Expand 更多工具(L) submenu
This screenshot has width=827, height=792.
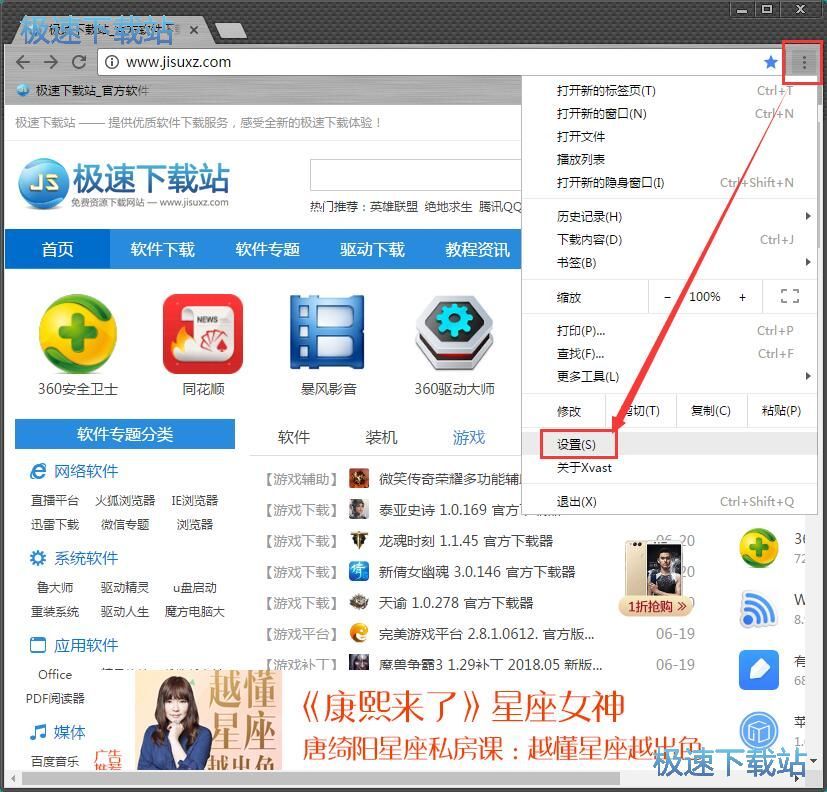click(670, 376)
